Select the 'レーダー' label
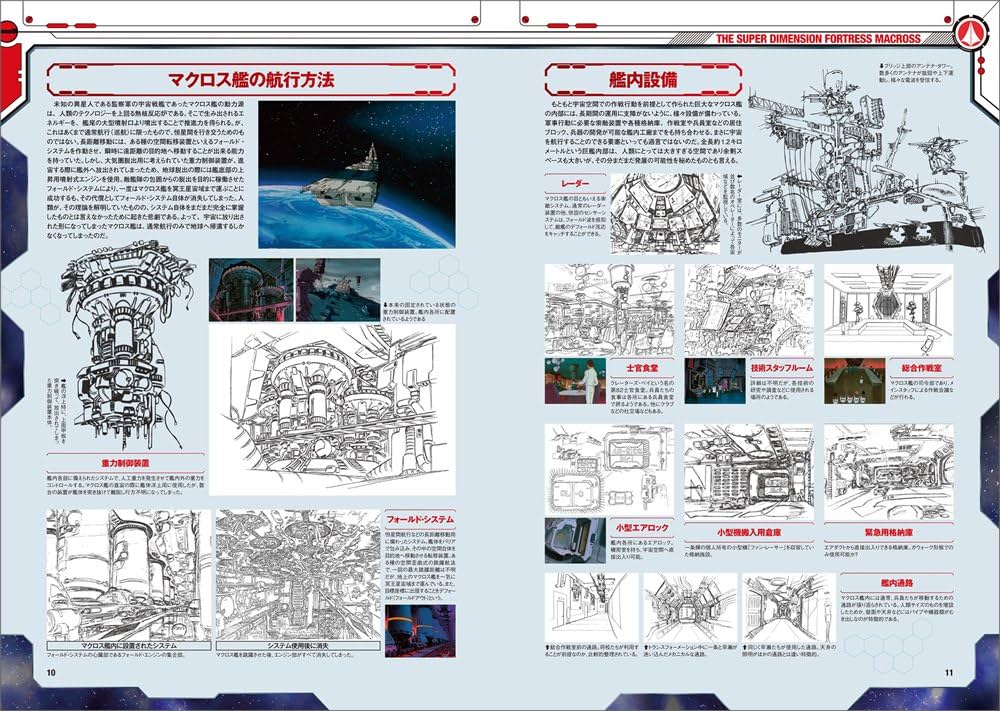This screenshot has width=1000, height=711. pyautogui.click(x=577, y=183)
